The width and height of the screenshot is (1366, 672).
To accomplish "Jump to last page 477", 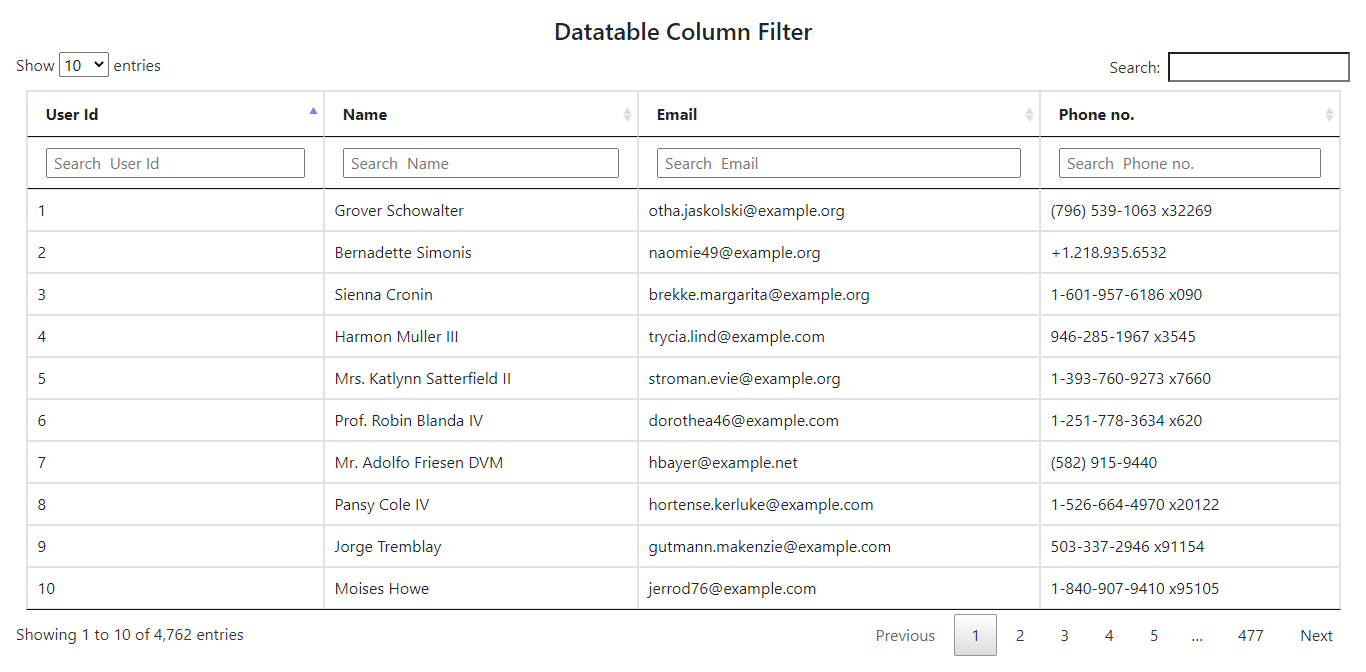I will click(1250, 635).
